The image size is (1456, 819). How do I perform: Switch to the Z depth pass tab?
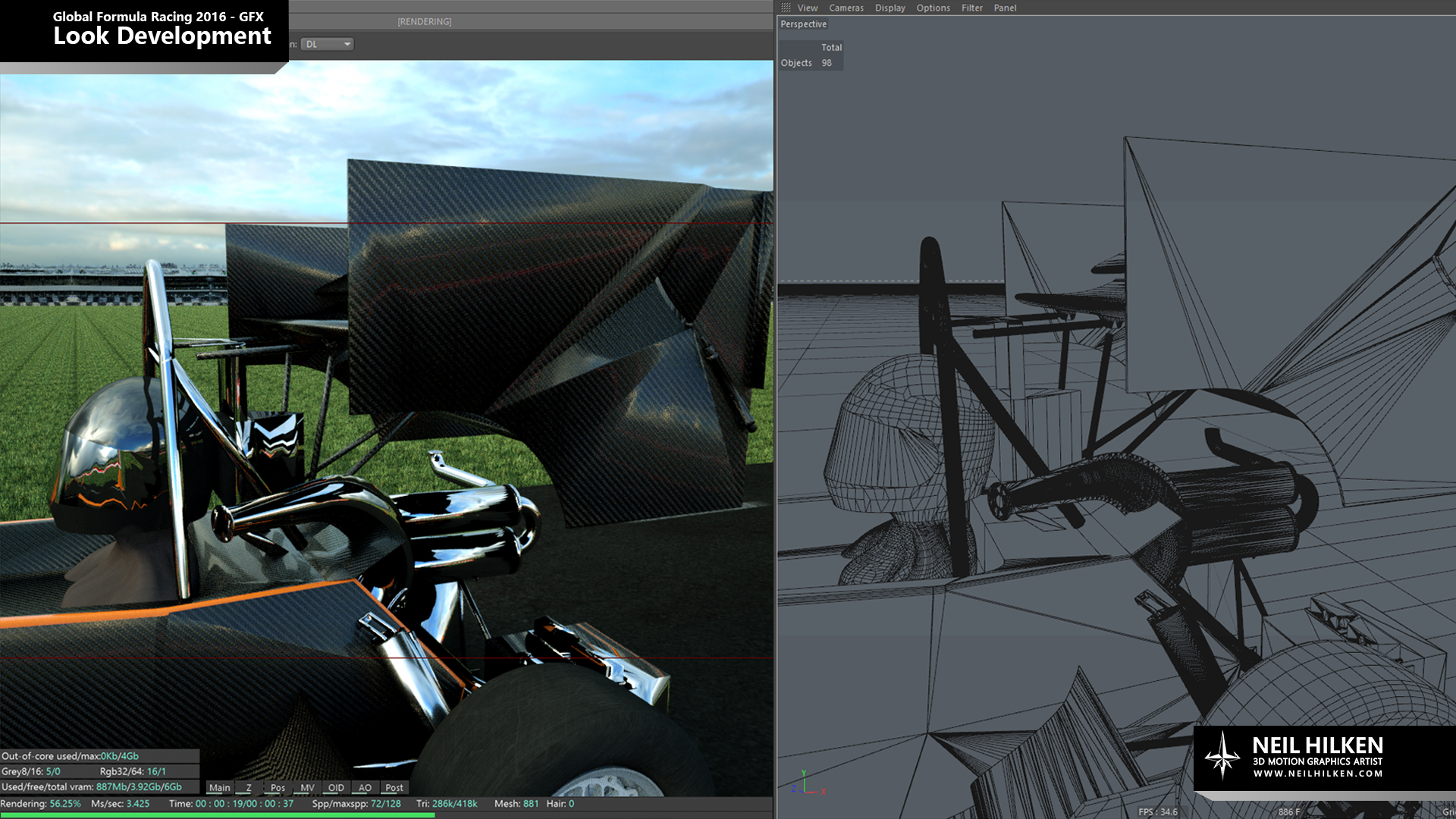click(x=248, y=788)
